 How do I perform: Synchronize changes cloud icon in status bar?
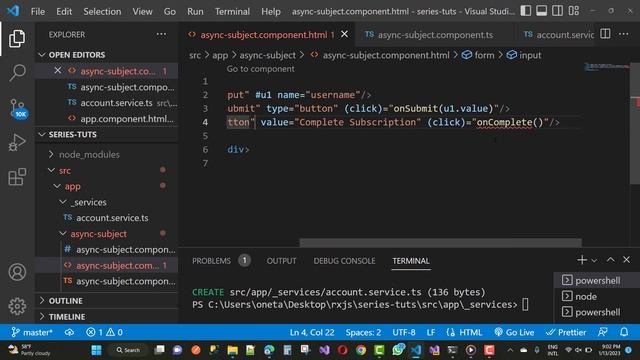pos(69,332)
